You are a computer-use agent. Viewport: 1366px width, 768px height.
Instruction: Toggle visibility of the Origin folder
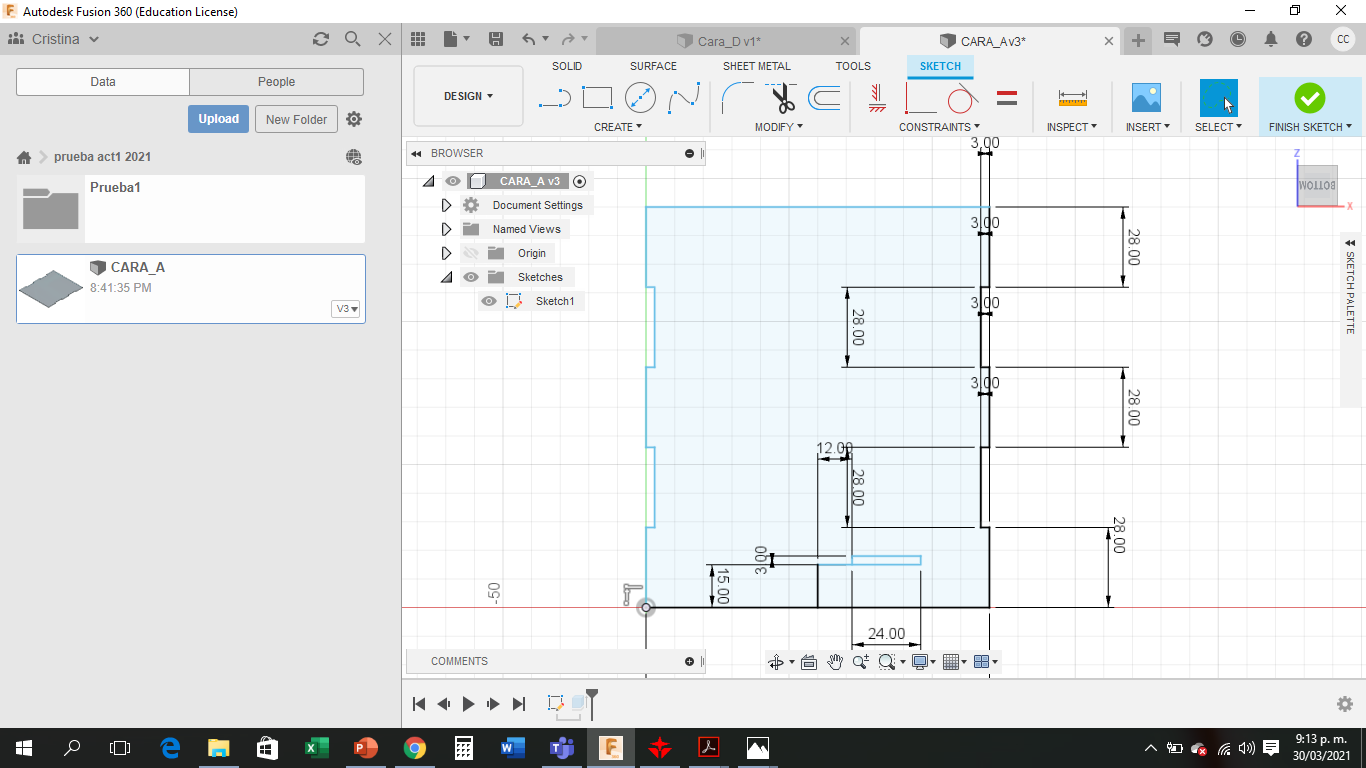471,253
